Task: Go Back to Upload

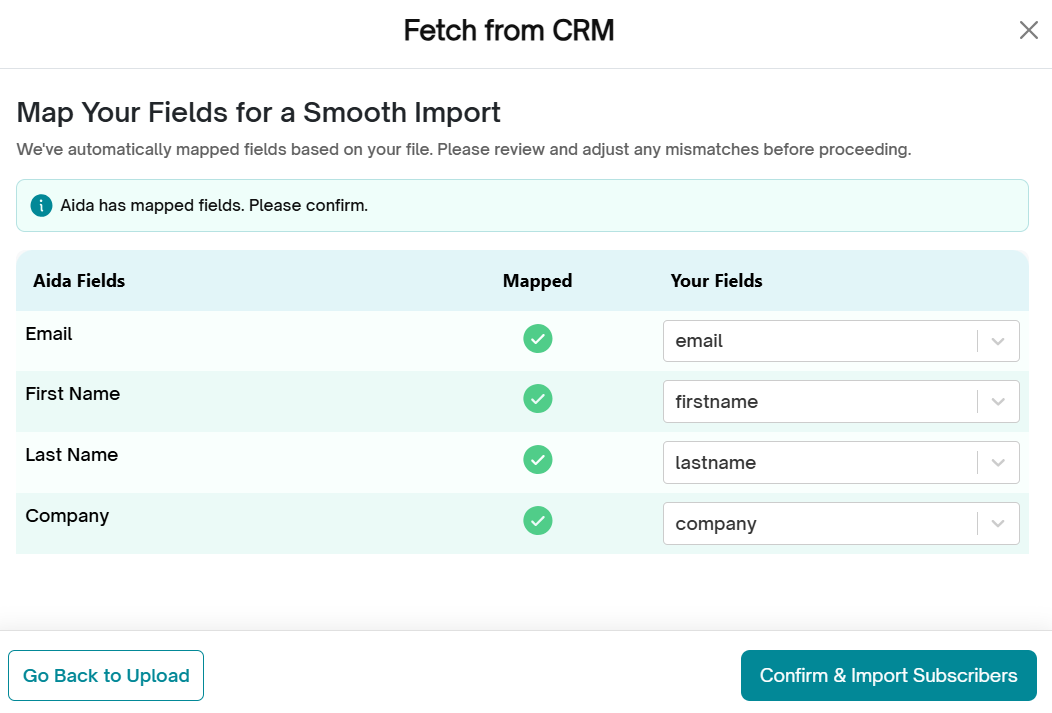Action: coord(106,675)
